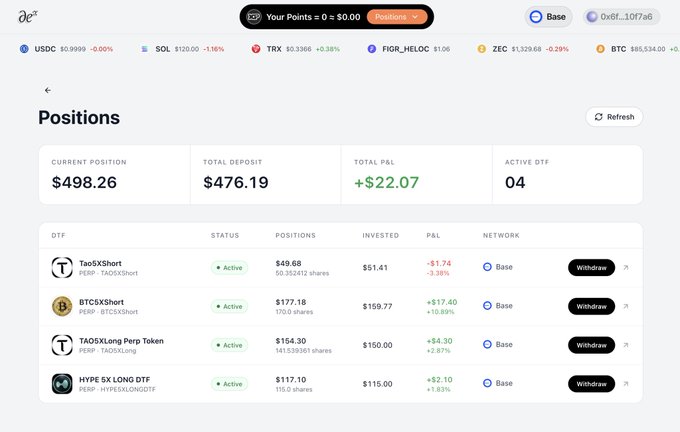Withdraw from Tao5XShort position
Viewport: 680px width, 432px height.
(x=592, y=268)
